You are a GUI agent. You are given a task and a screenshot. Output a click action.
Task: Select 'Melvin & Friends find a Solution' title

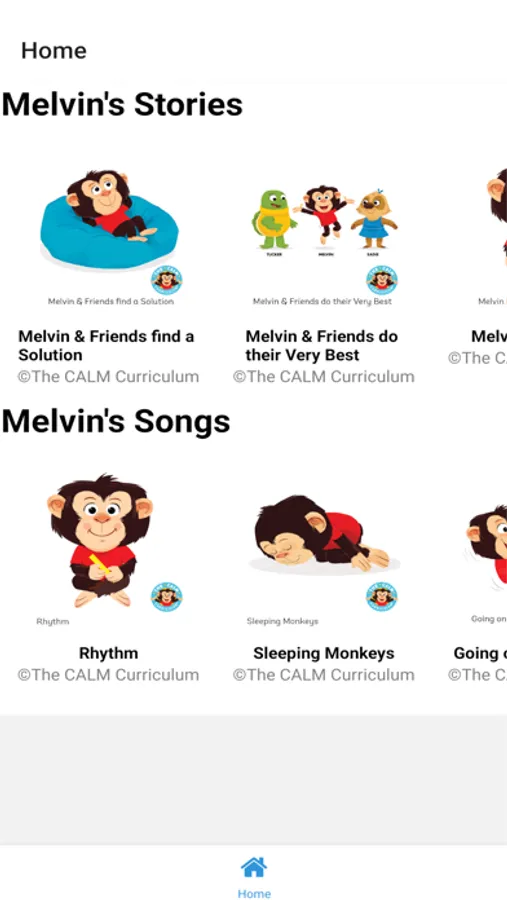click(106, 346)
